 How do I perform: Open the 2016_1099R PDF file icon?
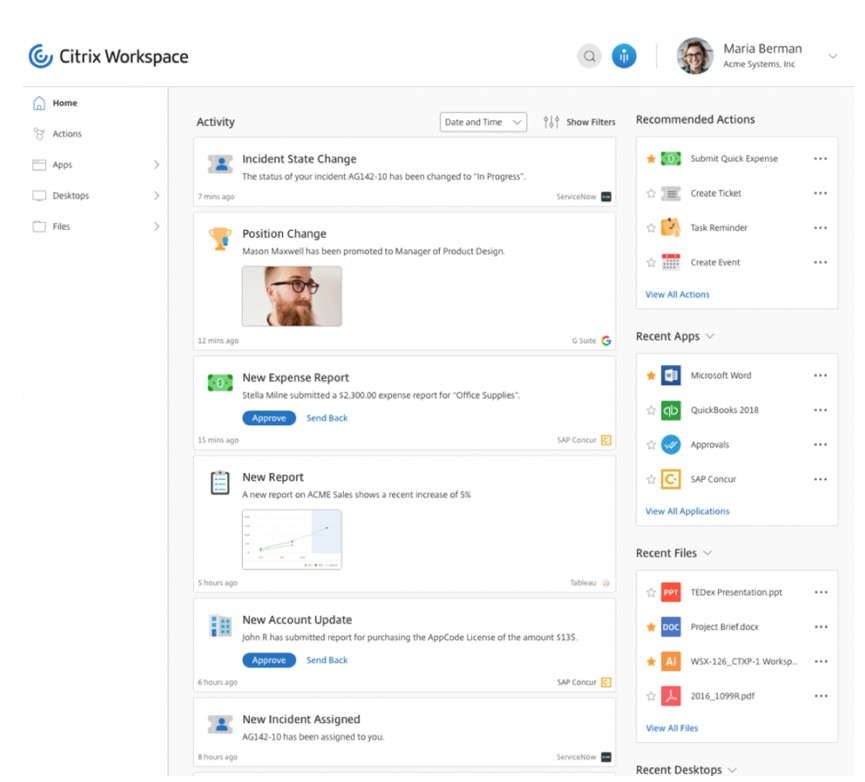(671, 696)
